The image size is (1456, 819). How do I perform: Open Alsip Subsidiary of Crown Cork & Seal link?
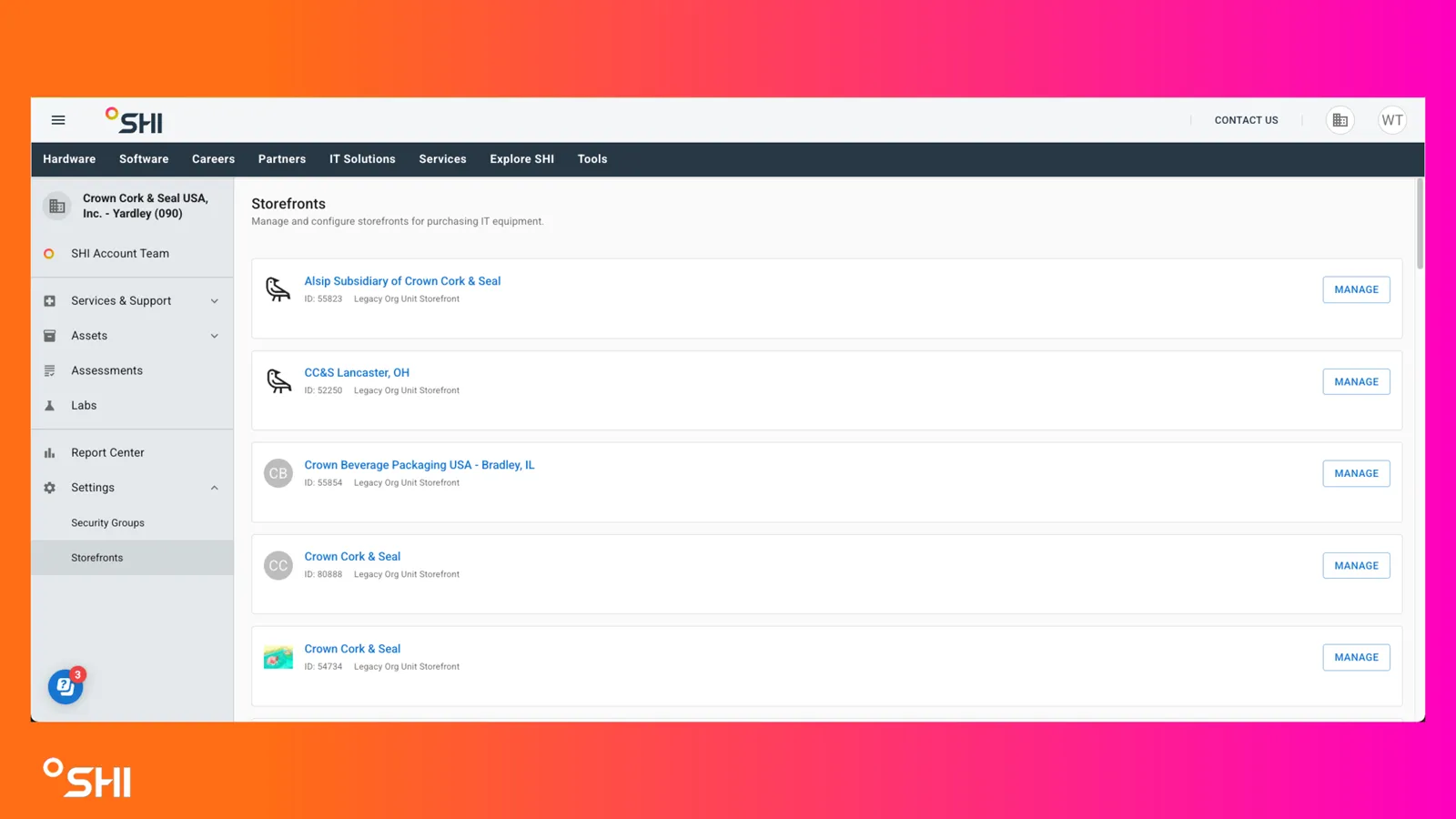(x=402, y=281)
